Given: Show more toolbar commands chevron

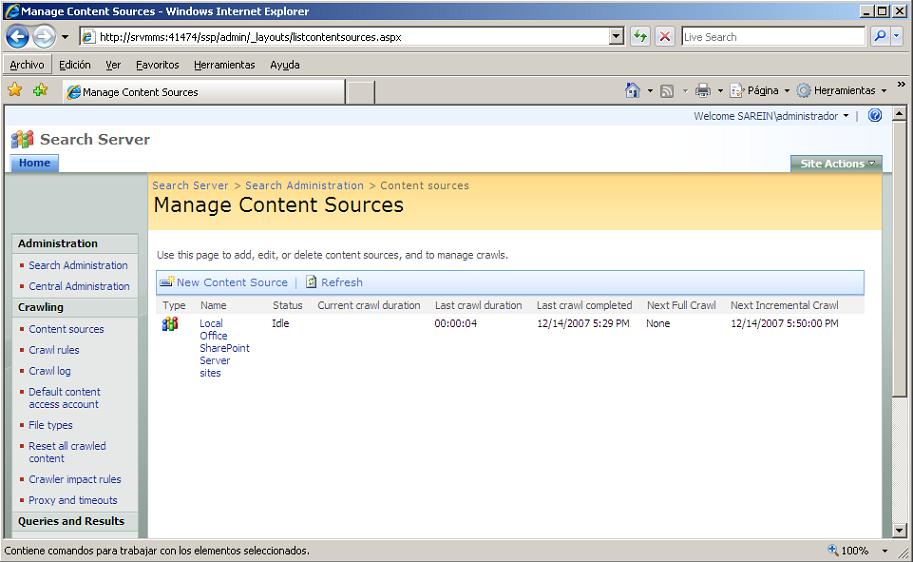Looking at the screenshot, I should (901, 84).
